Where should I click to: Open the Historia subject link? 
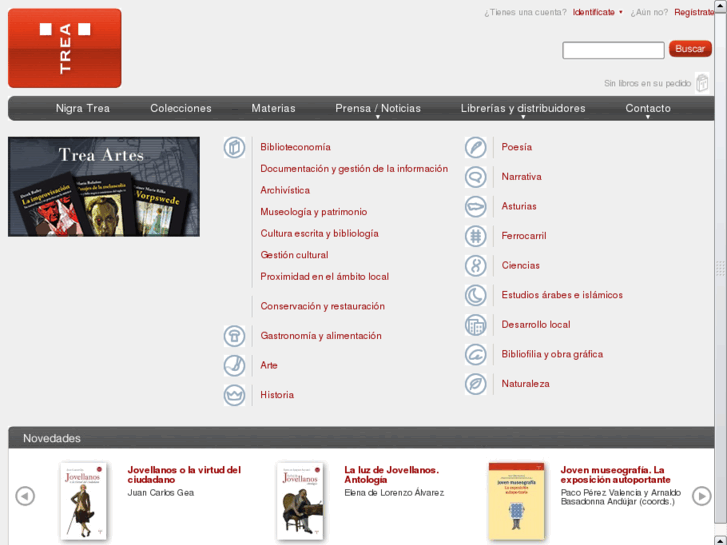[x=277, y=395]
